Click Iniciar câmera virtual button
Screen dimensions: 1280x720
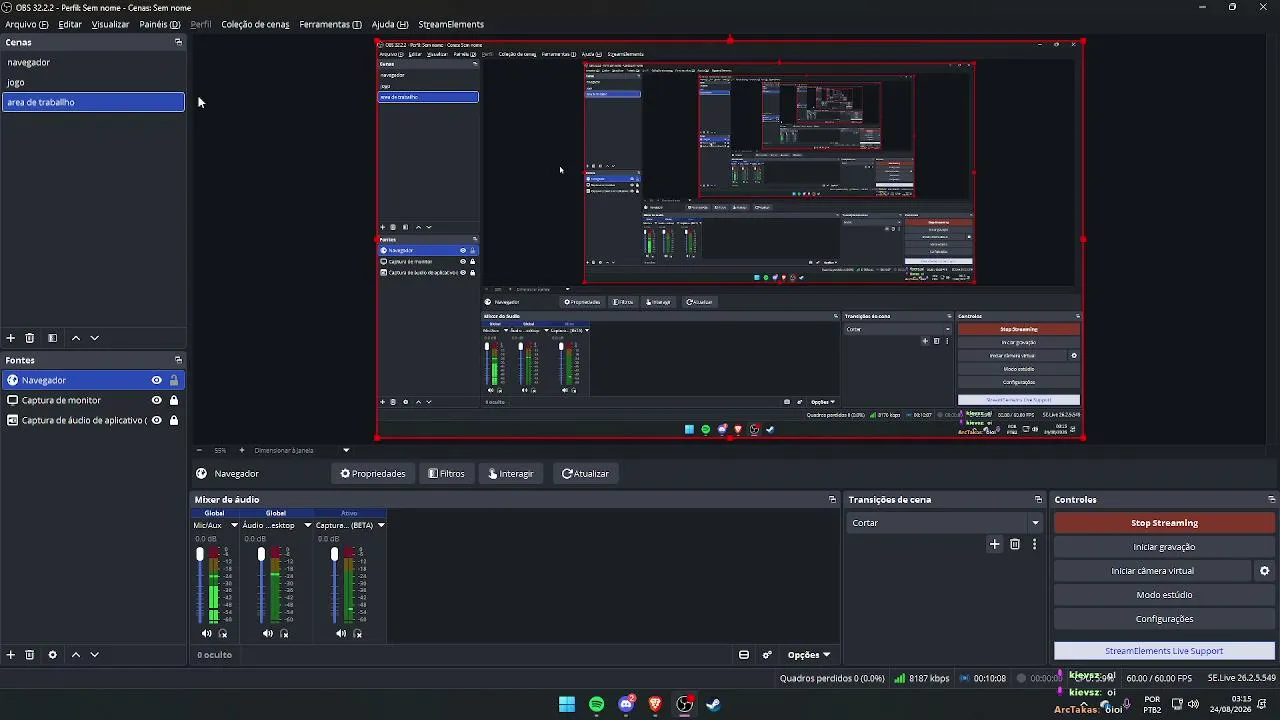(x=1152, y=571)
